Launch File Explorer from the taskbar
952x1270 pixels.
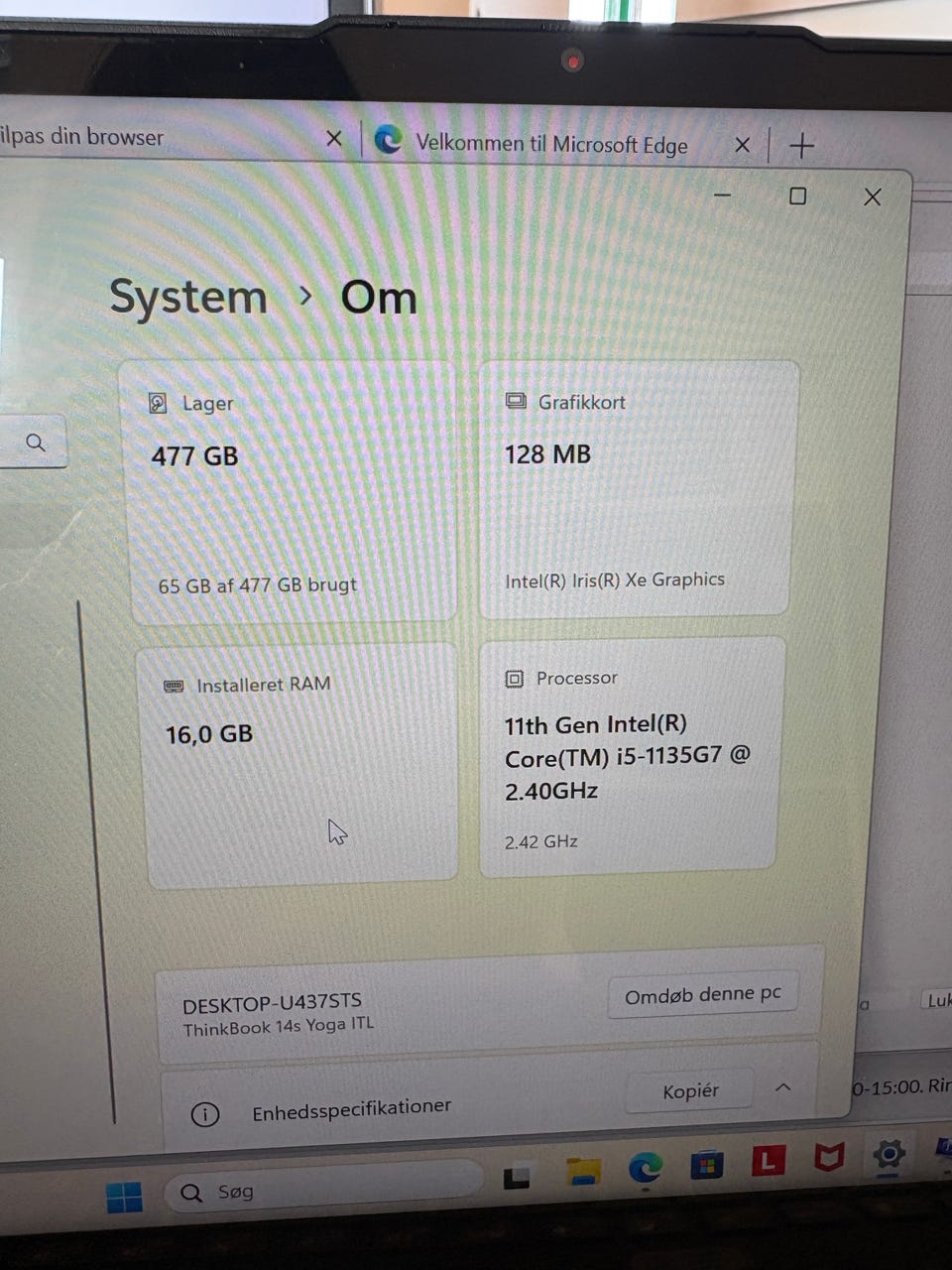point(583,1171)
